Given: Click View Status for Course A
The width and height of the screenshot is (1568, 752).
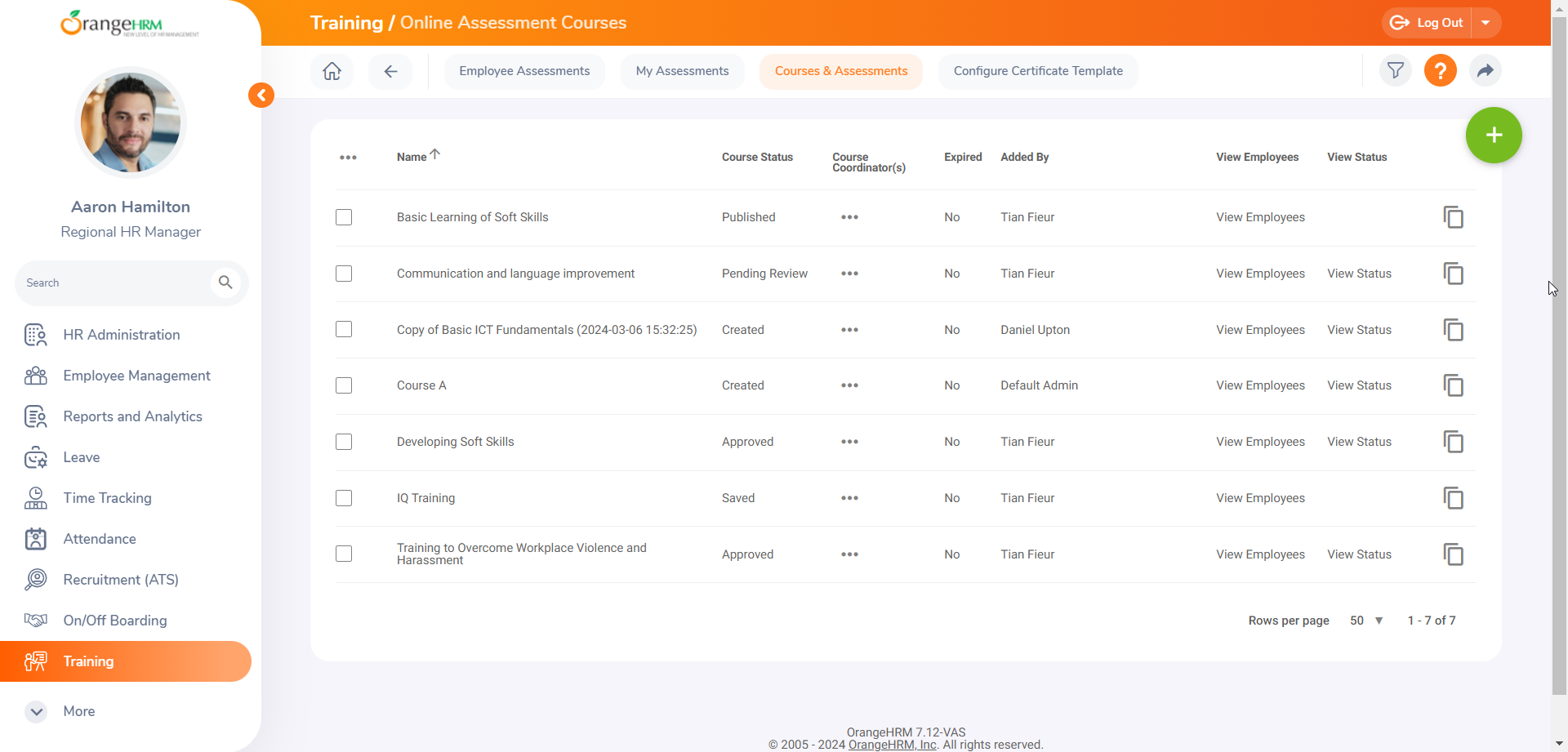Looking at the screenshot, I should coord(1359,385).
